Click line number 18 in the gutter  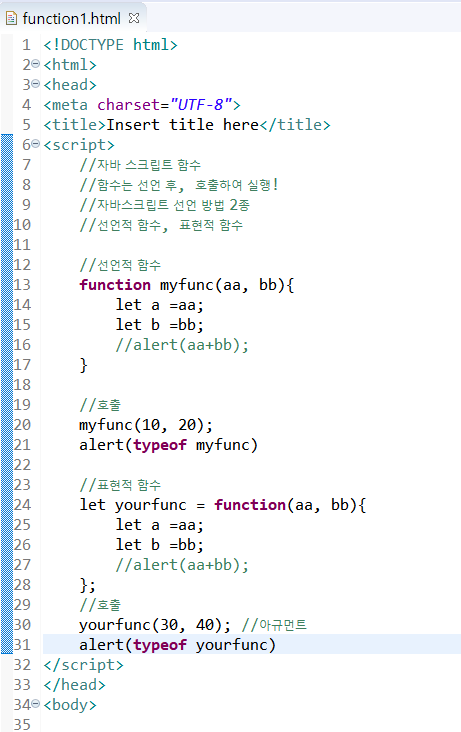(22, 385)
